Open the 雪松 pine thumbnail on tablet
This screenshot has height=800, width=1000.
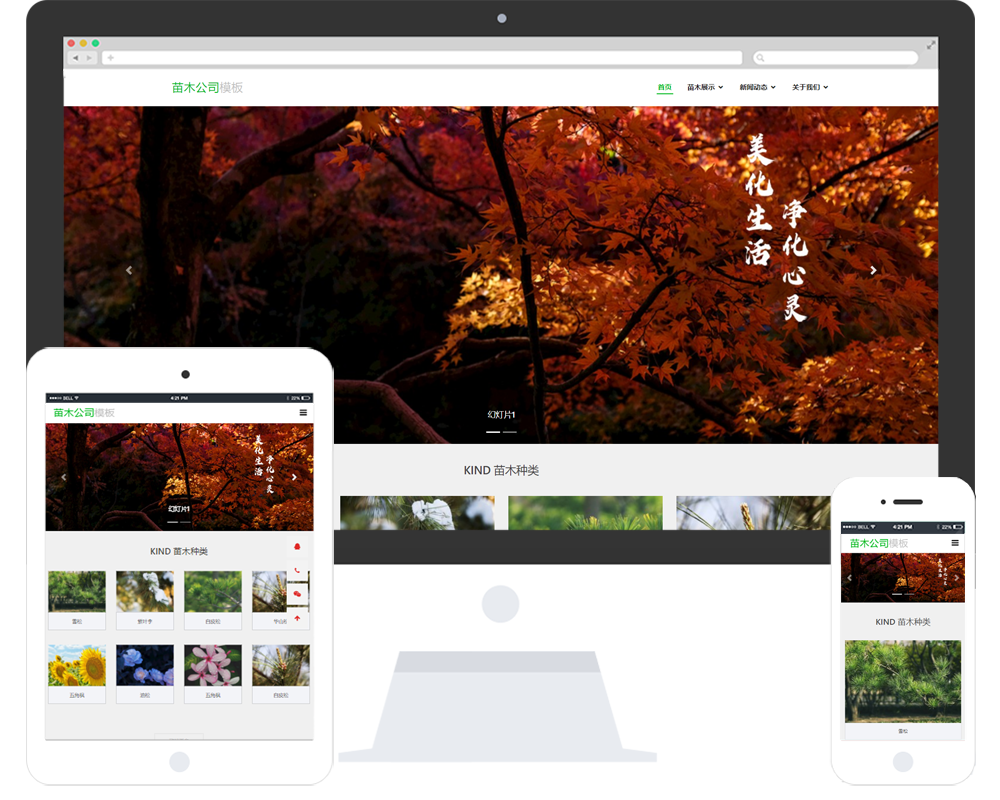pos(77,591)
